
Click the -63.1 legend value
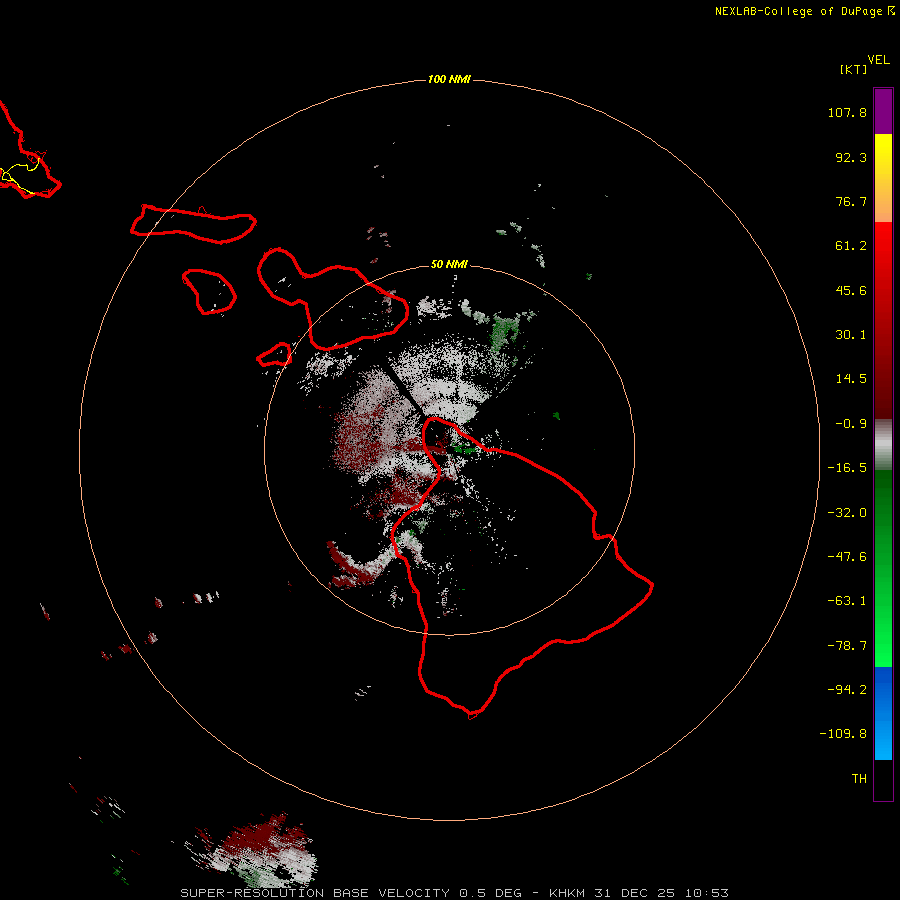[x=847, y=601]
